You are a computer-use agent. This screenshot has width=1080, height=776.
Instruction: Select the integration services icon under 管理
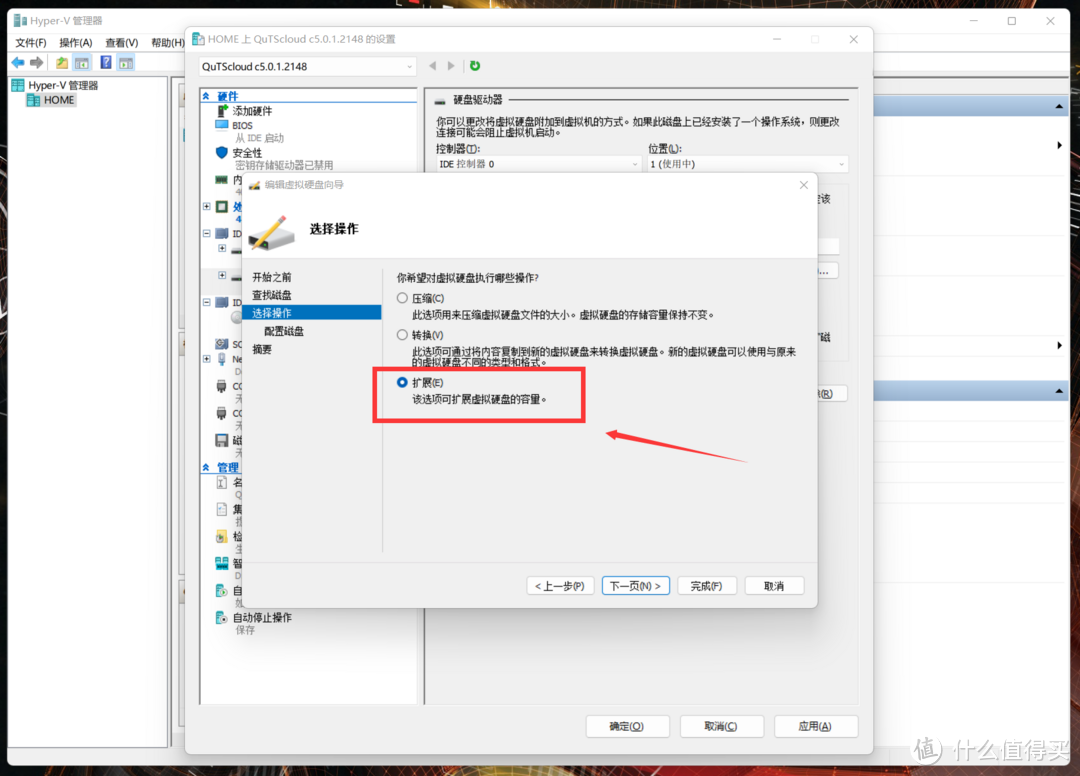pos(222,510)
